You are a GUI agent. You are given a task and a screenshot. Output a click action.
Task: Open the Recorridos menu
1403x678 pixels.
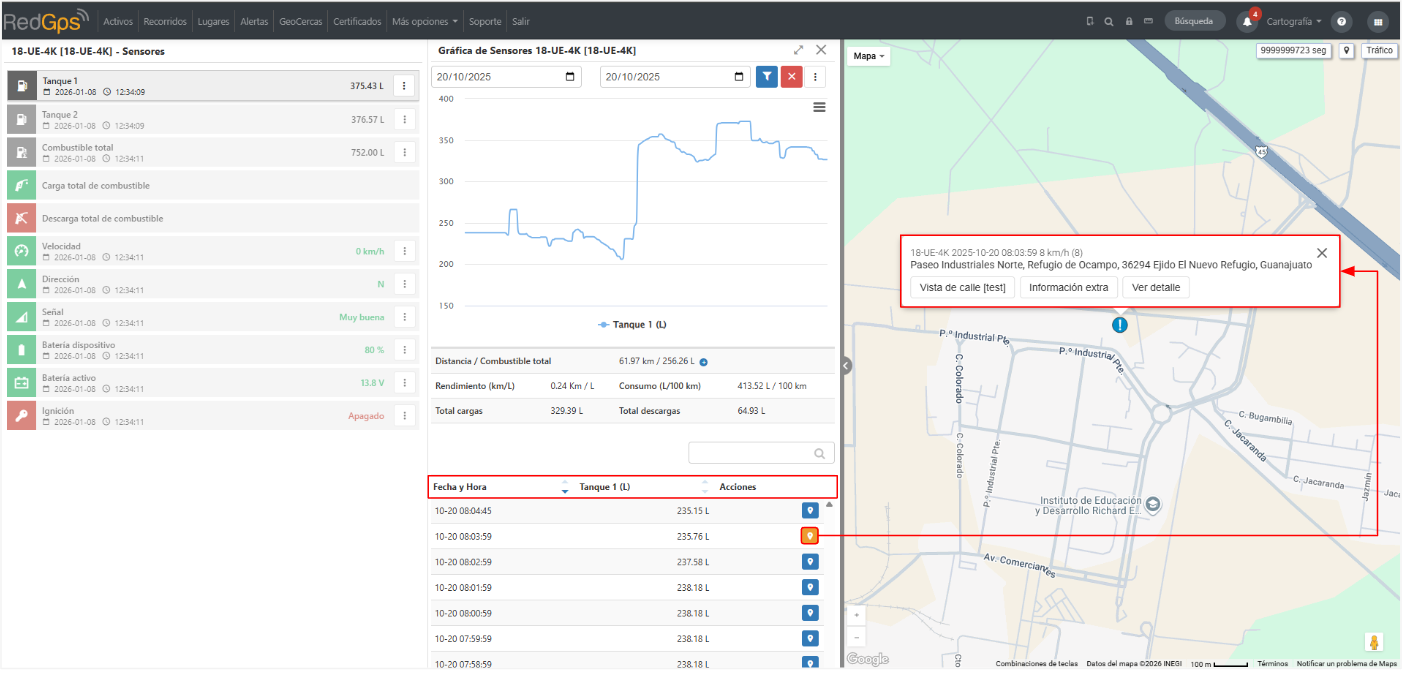165,21
